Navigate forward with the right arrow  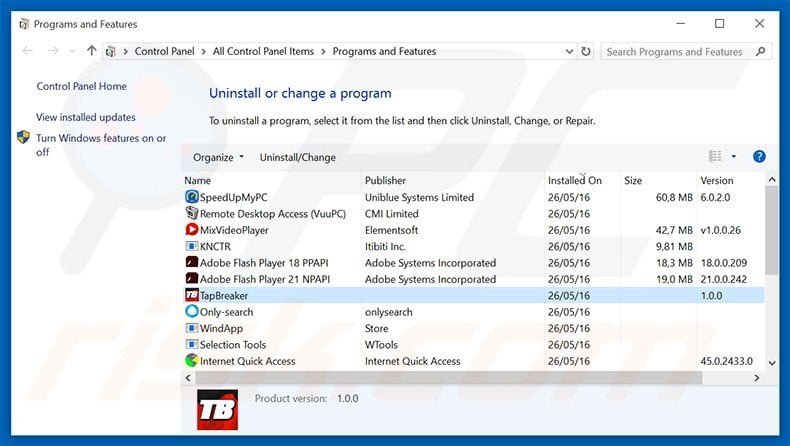click(53, 51)
